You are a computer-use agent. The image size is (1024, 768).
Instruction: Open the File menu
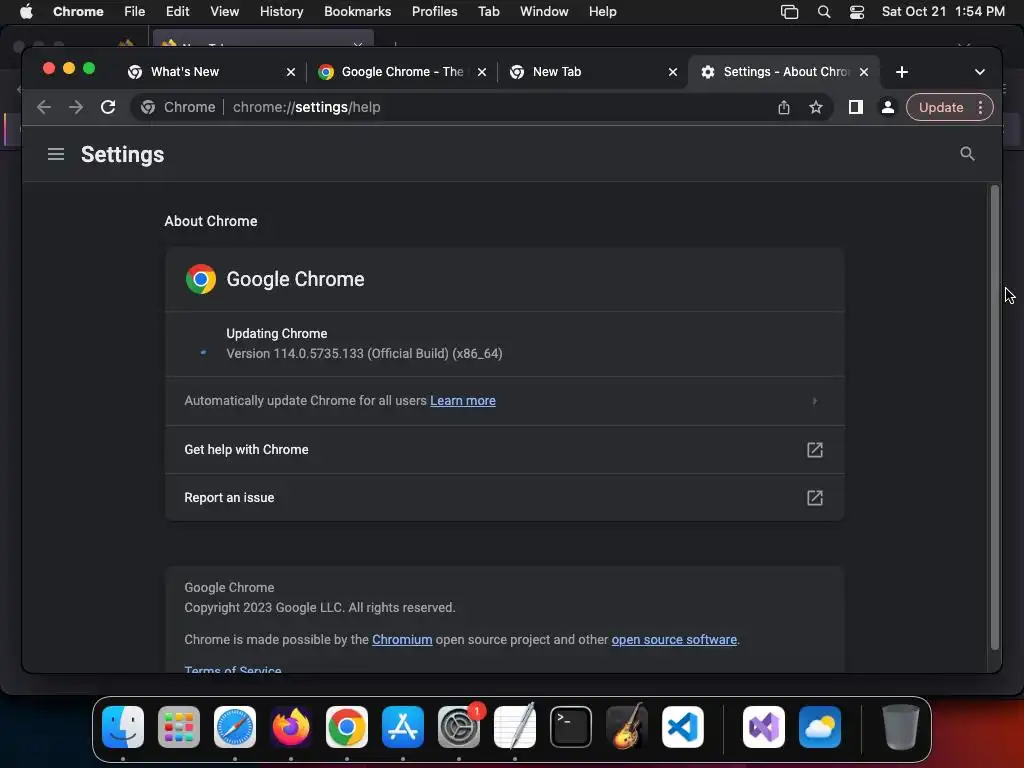point(135,12)
